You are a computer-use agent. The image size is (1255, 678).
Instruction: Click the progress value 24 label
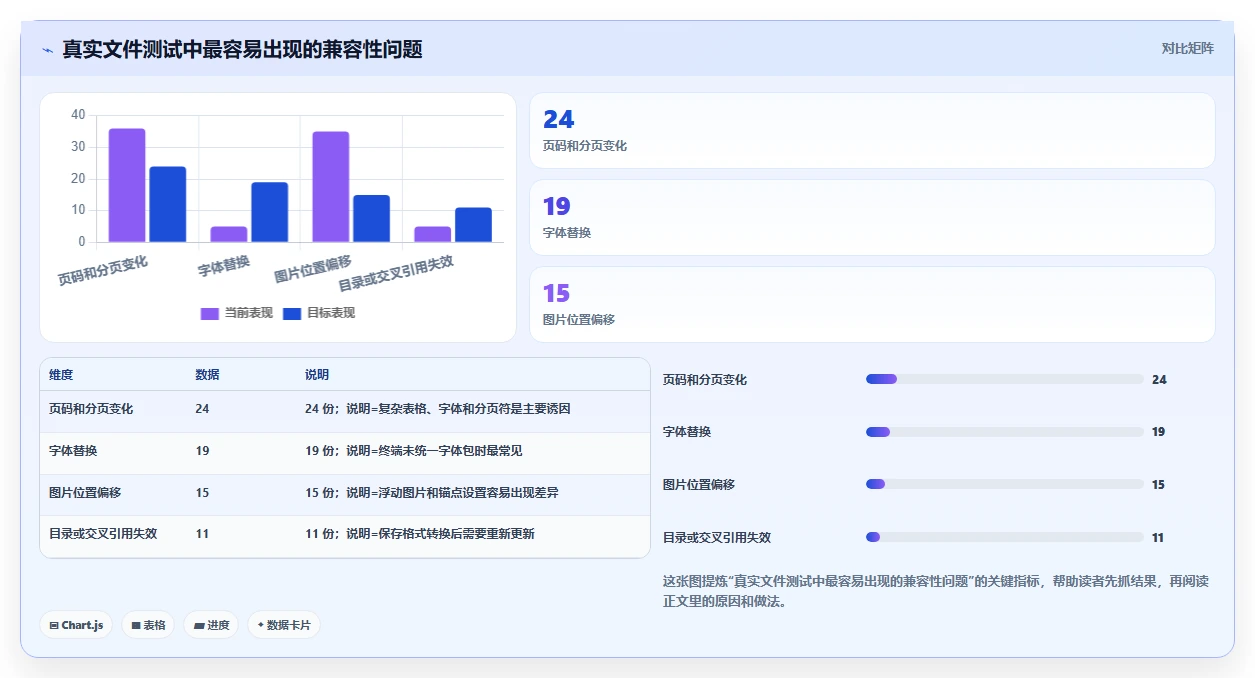coord(1159,379)
